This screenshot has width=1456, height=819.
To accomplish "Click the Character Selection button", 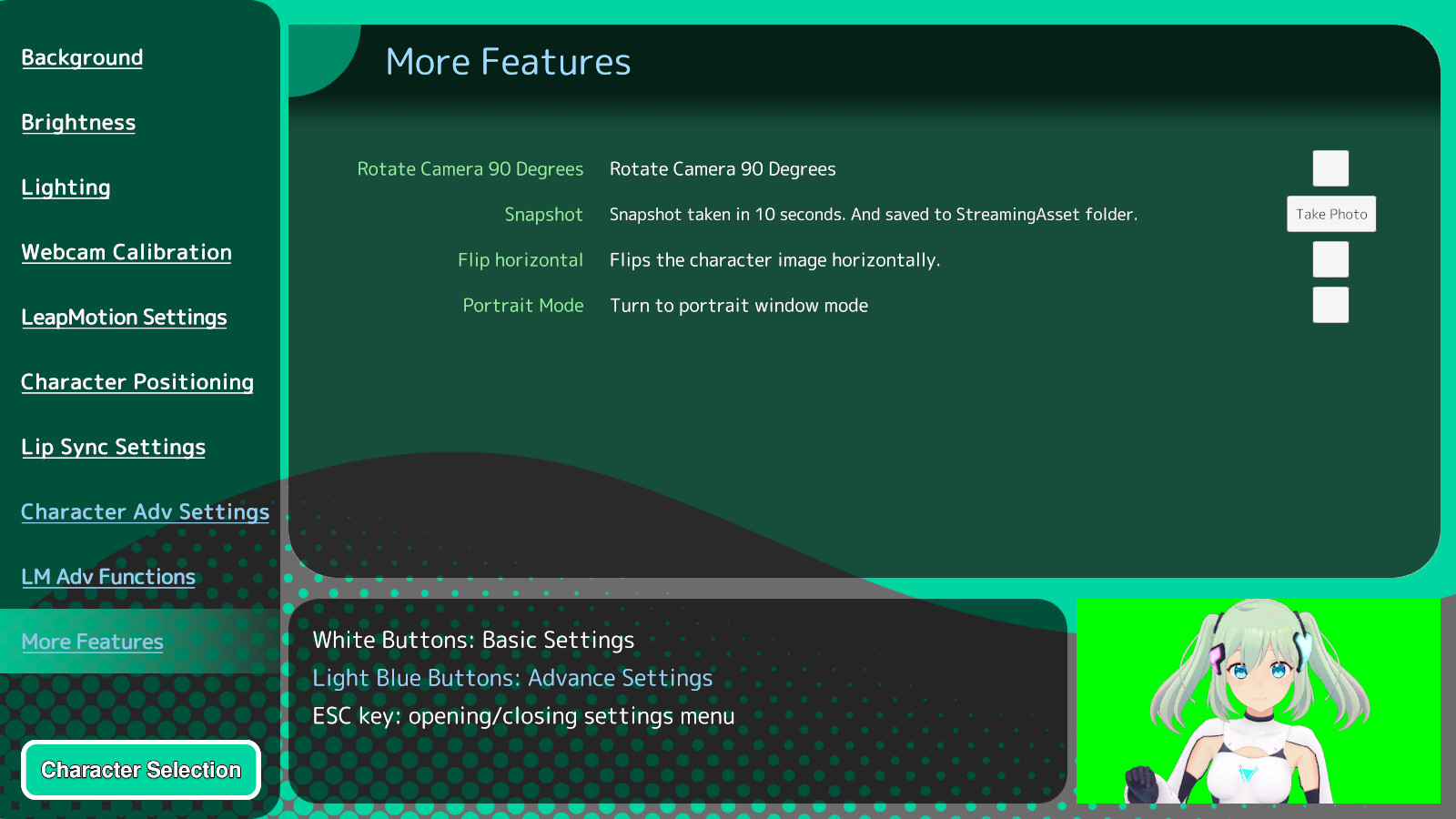I will click(x=141, y=770).
